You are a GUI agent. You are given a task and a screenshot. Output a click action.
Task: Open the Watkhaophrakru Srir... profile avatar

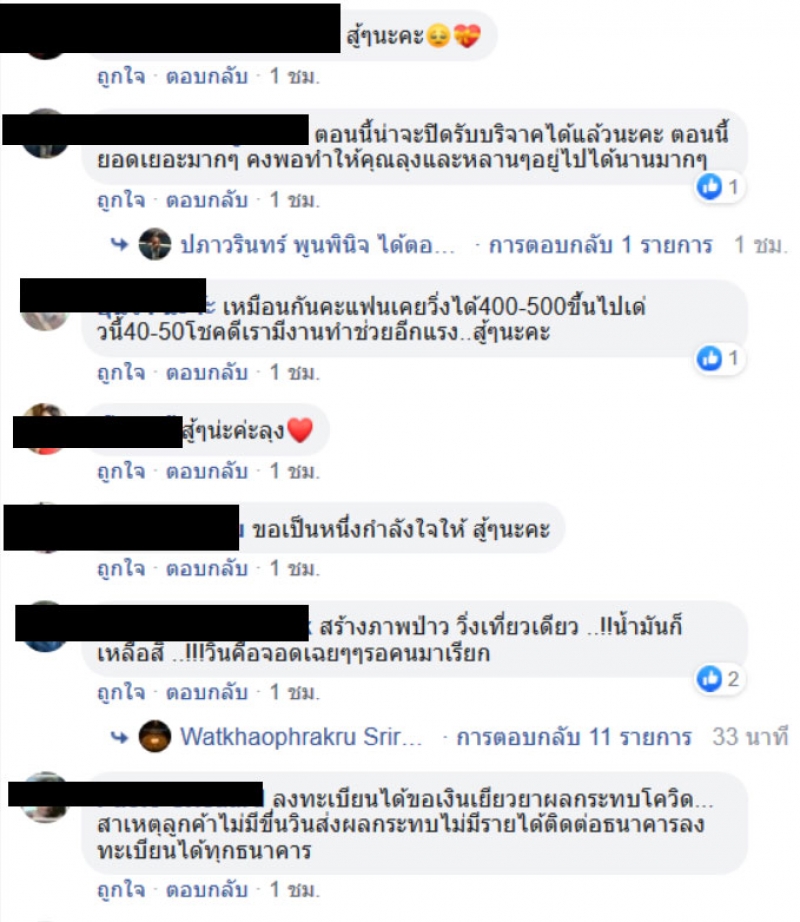pyautogui.click(x=155, y=736)
